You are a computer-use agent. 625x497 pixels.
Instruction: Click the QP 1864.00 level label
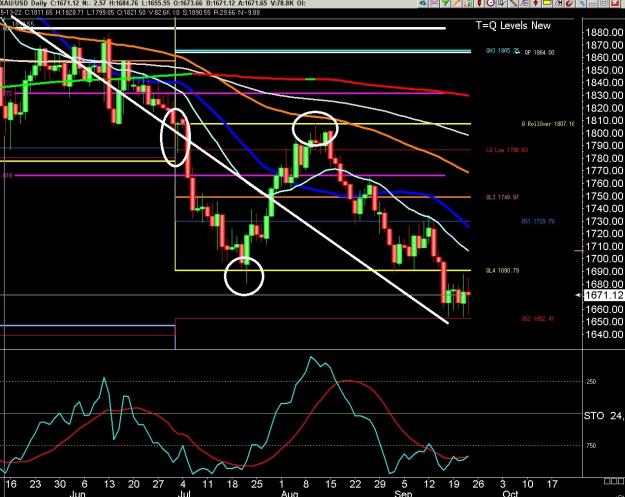pyautogui.click(x=539, y=52)
